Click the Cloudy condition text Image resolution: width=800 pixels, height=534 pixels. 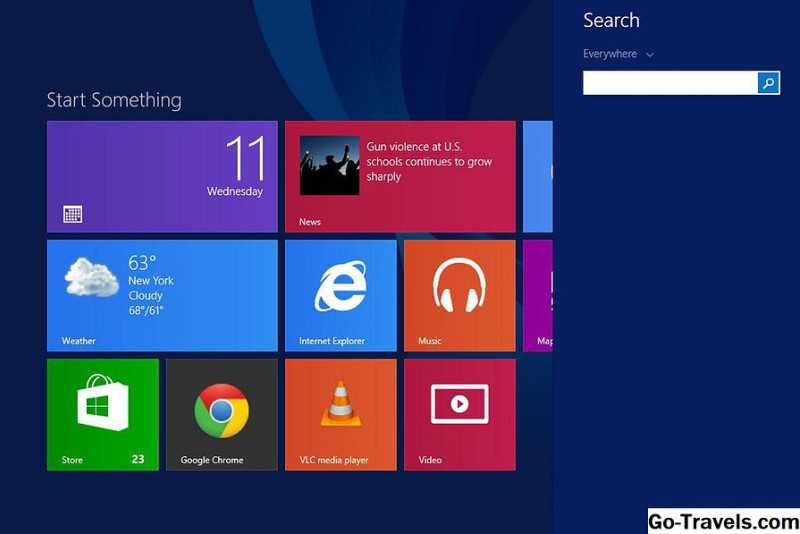(x=145, y=296)
